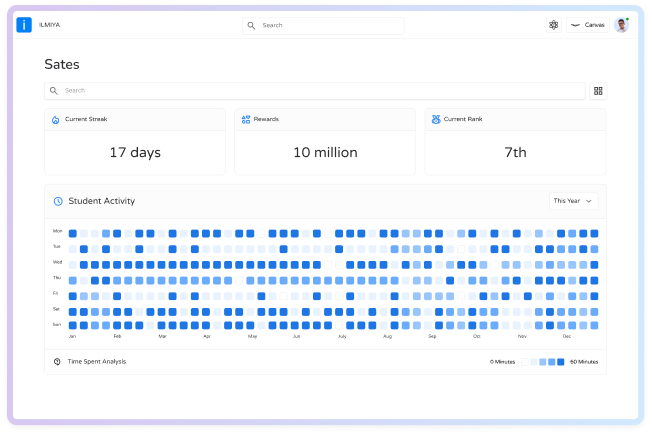Click into the Sates page search box
The width and height of the screenshot is (652, 435).
(320, 91)
